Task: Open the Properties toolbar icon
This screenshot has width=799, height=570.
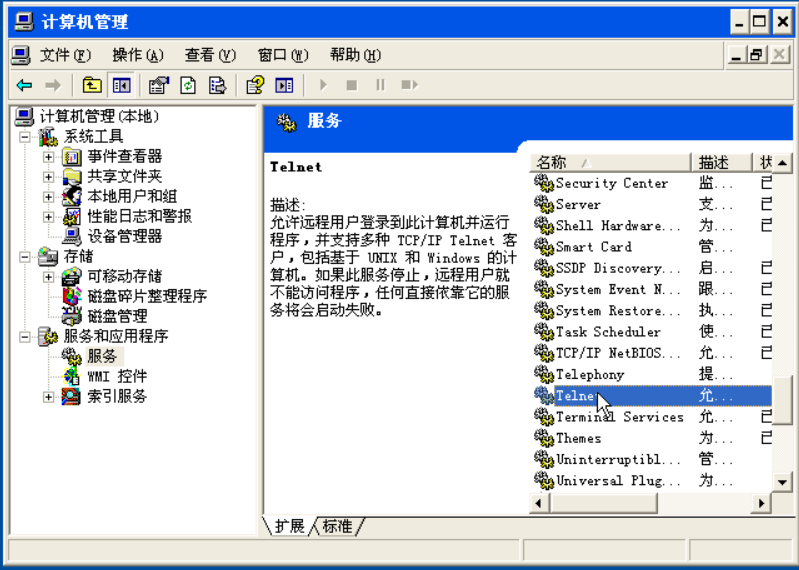Action: [158, 85]
